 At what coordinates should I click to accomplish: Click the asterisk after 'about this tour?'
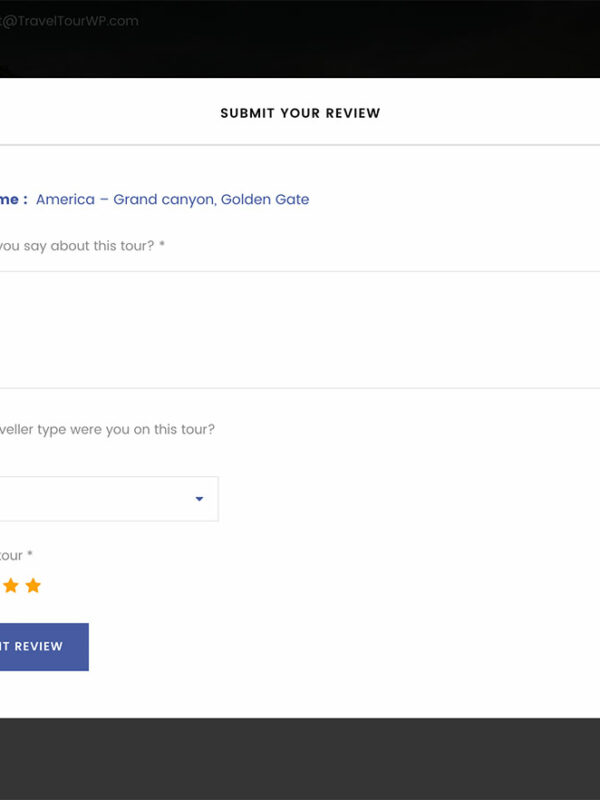click(x=162, y=246)
